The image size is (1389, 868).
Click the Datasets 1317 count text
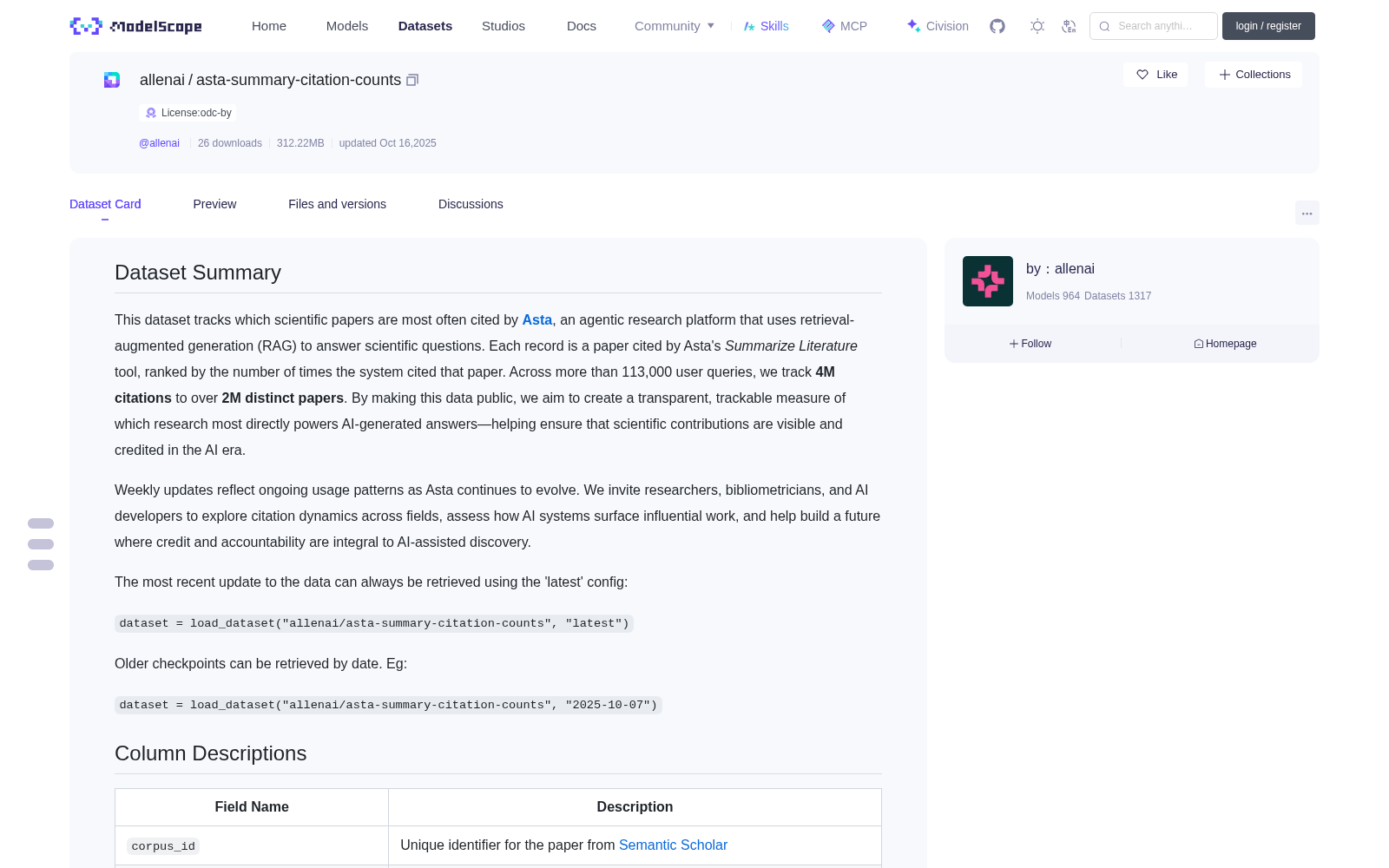click(x=1118, y=296)
